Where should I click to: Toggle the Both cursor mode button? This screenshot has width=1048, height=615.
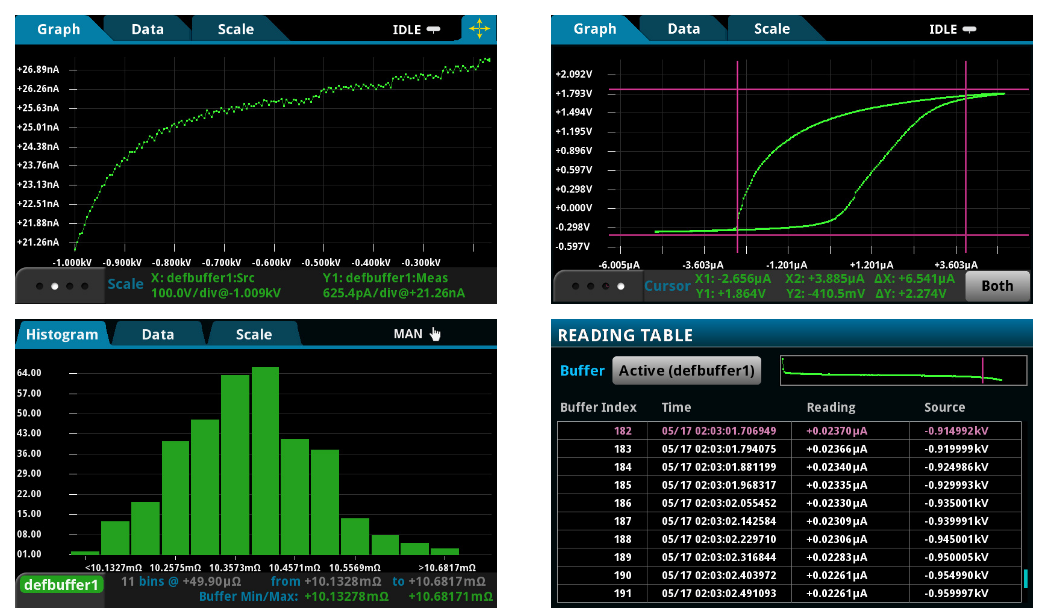point(996,285)
